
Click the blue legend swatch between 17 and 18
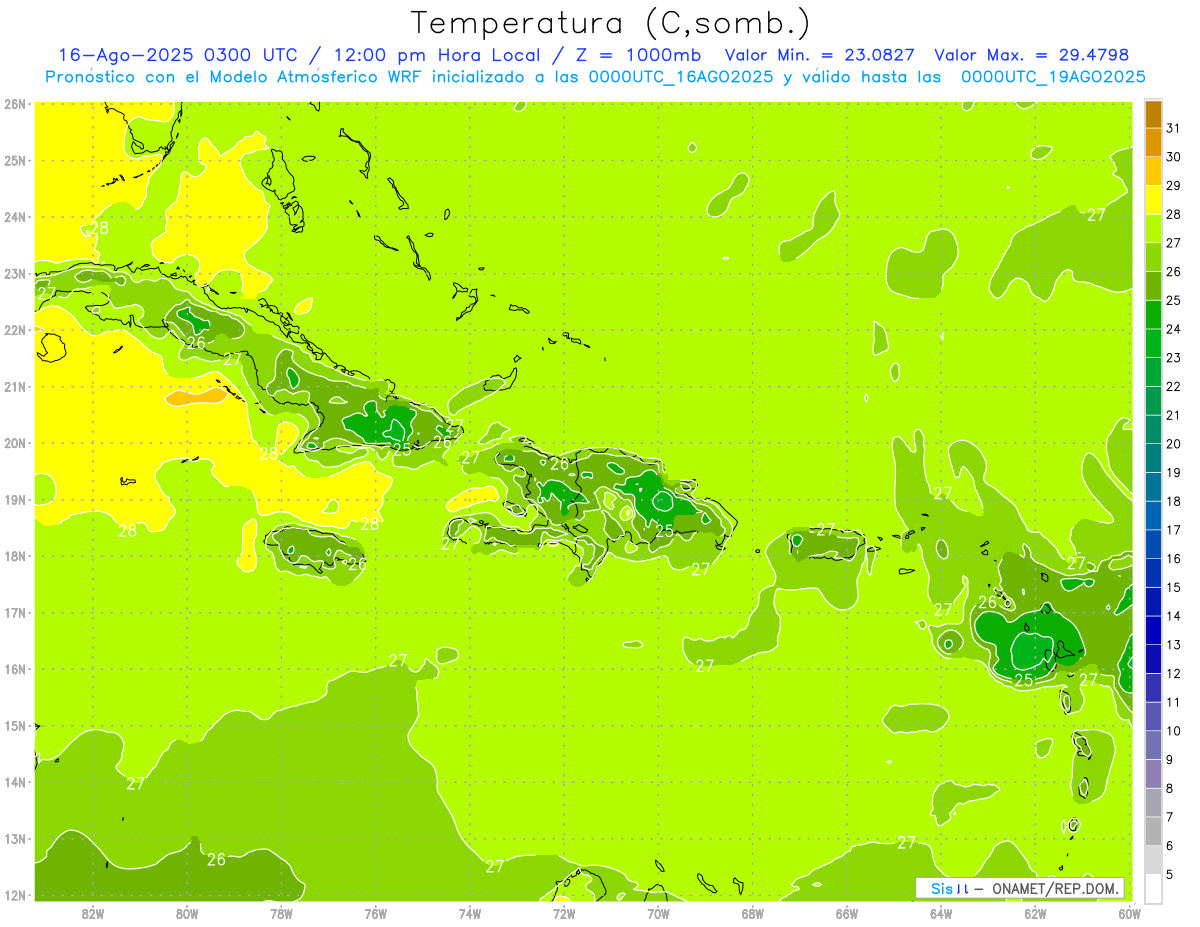pyautogui.click(x=1153, y=515)
